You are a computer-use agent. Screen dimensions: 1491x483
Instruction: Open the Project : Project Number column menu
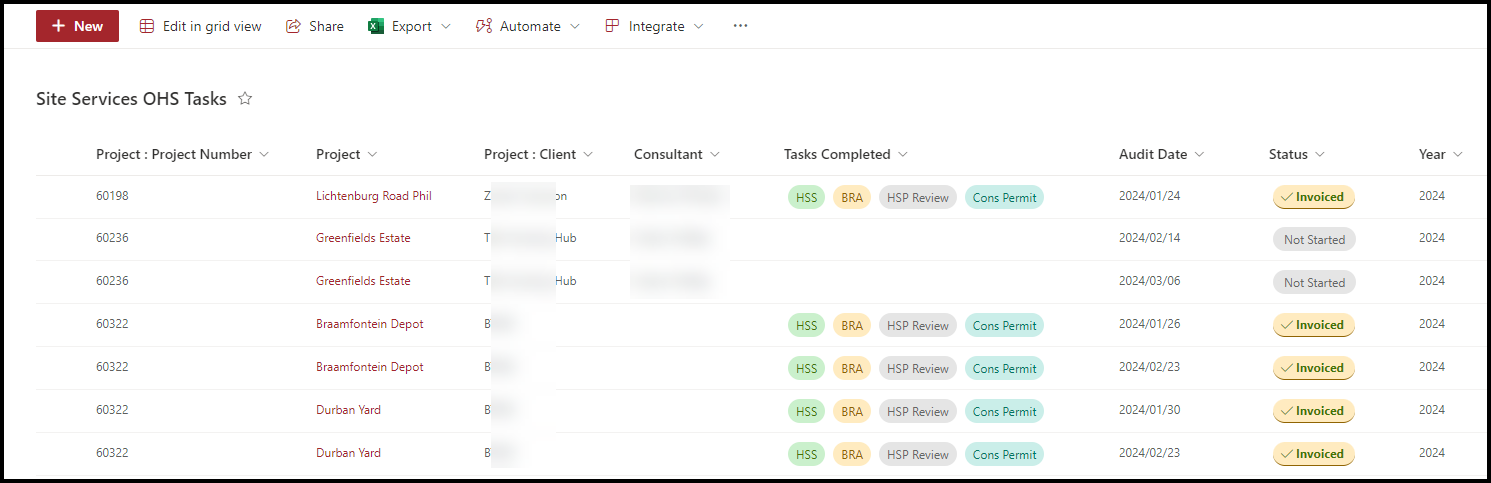264,154
